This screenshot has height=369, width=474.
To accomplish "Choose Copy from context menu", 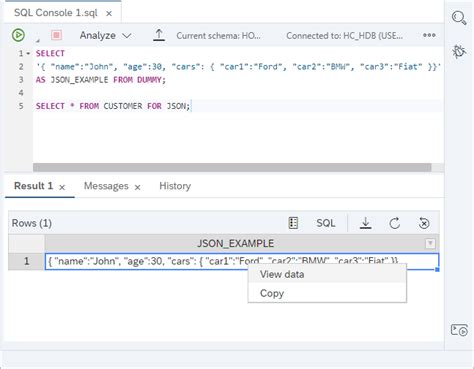I will (327, 293).
